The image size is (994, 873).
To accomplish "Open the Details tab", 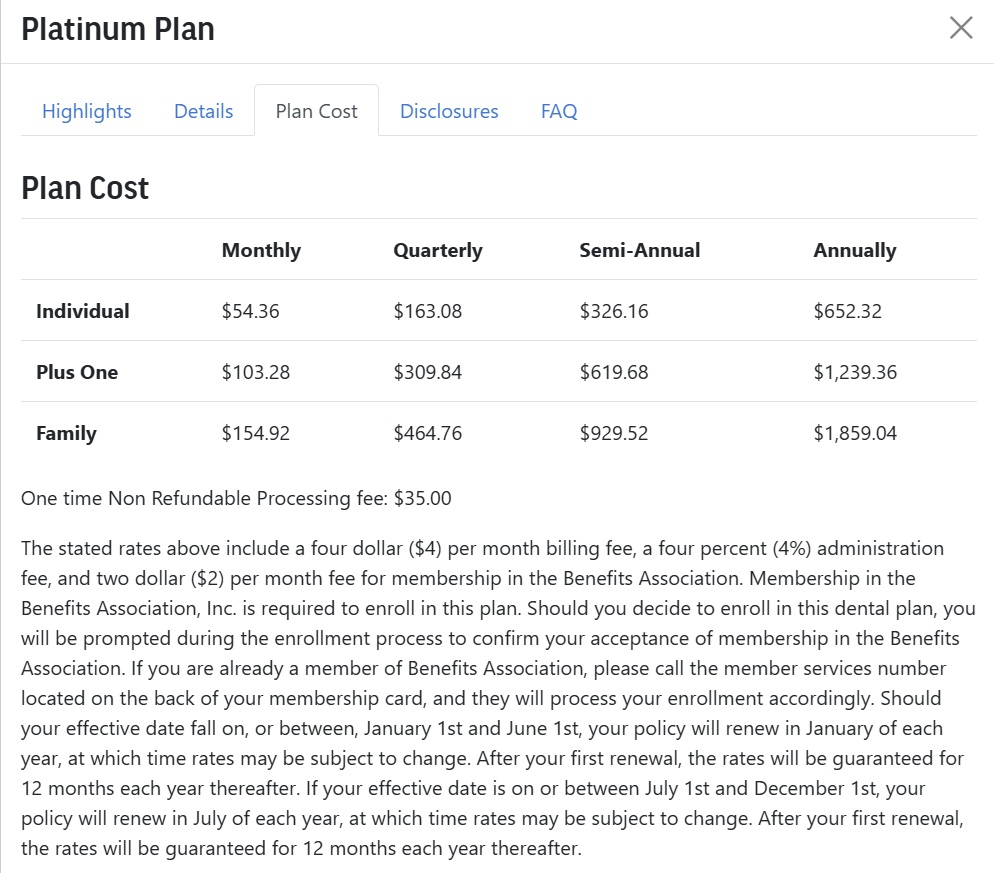I will (x=203, y=111).
